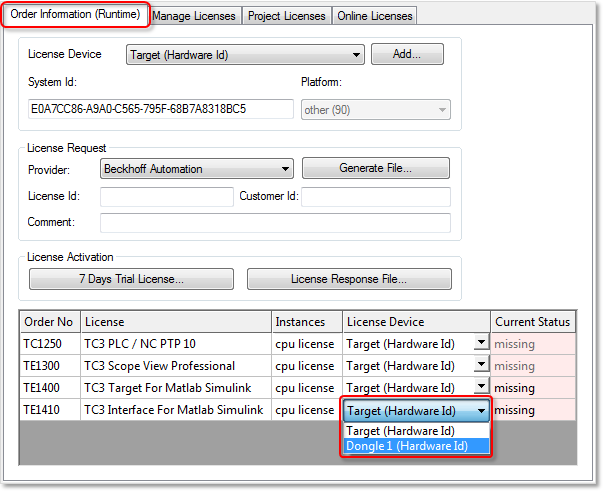Click the TC3 PLC / NC PTP 10 cell
This screenshot has height=491, width=603.
[176, 344]
